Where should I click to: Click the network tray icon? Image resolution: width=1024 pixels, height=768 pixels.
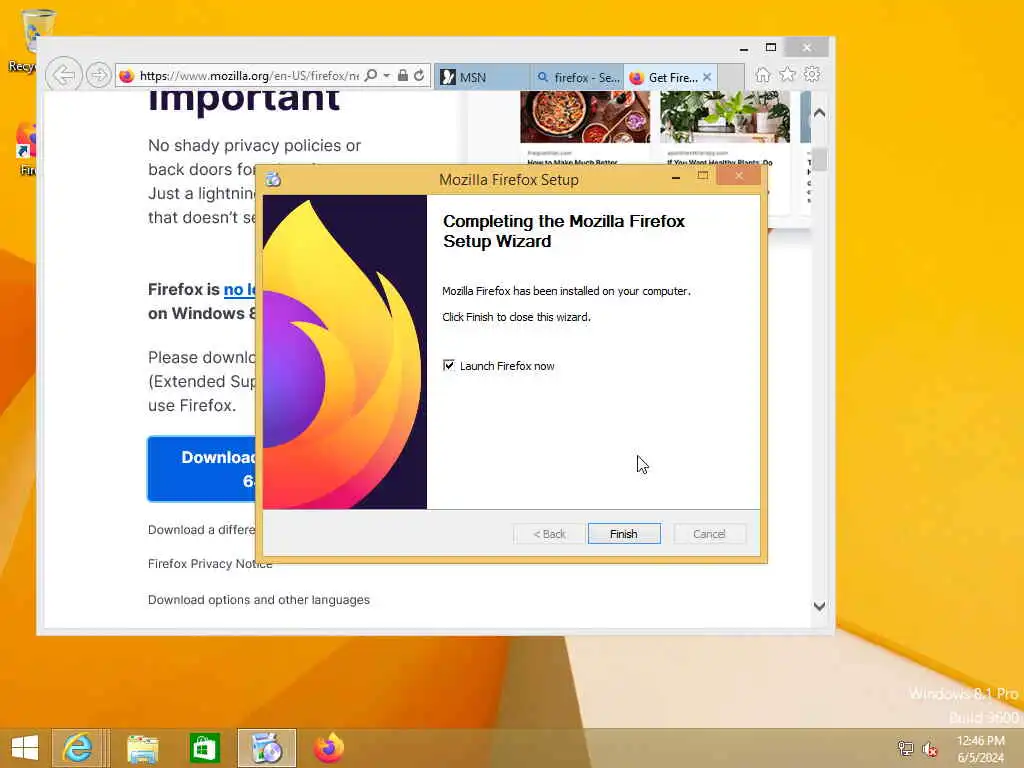point(905,748)
